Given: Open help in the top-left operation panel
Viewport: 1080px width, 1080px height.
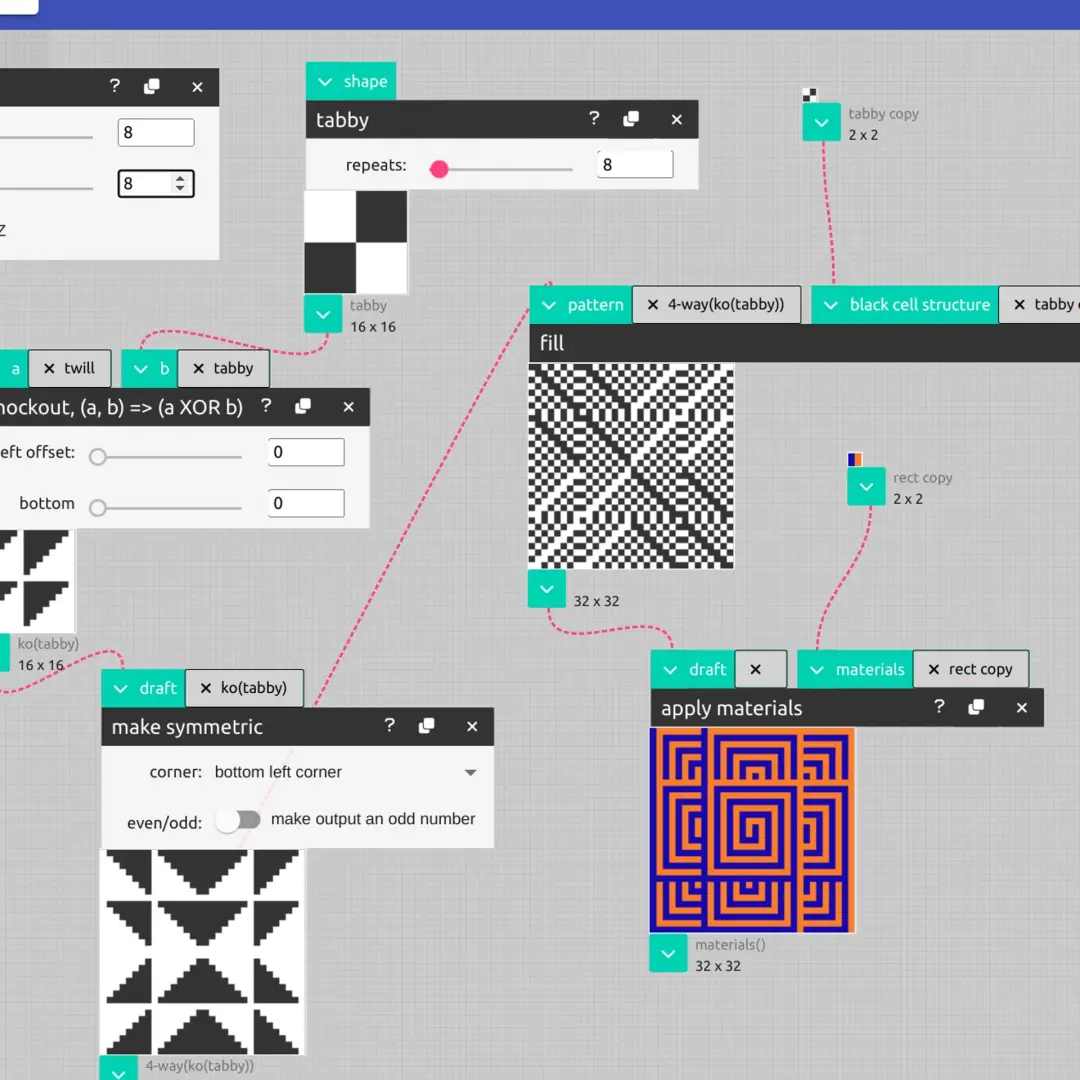Looking at the screenshot, I should (115, 86).
